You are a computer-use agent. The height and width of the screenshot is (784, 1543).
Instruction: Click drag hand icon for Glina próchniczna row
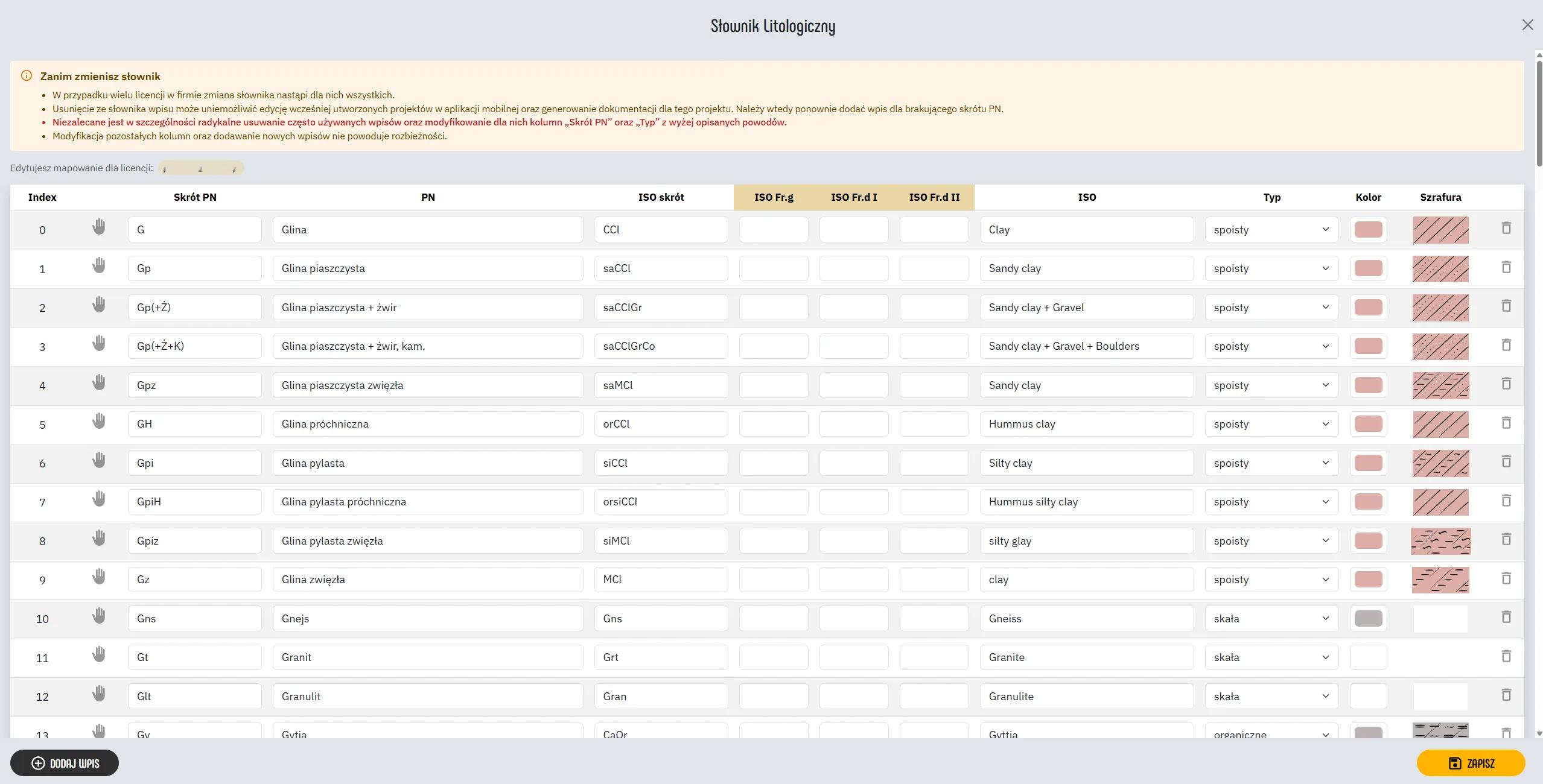(99, 422)
